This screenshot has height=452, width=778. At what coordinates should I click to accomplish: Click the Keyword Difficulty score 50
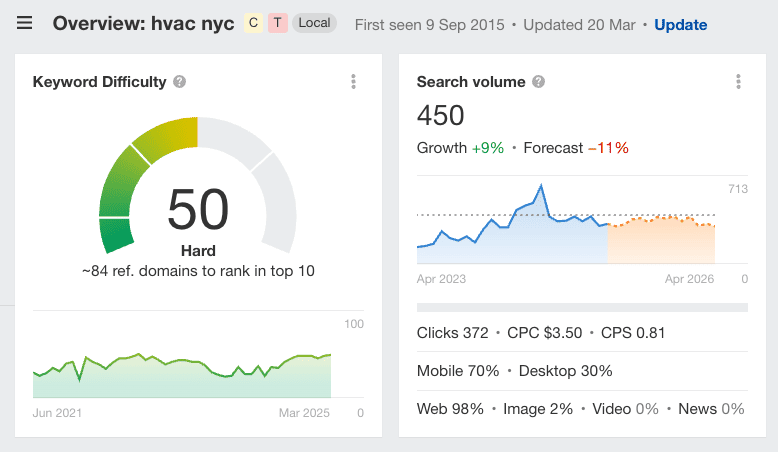pyautogui.click(x=198, y=210)
